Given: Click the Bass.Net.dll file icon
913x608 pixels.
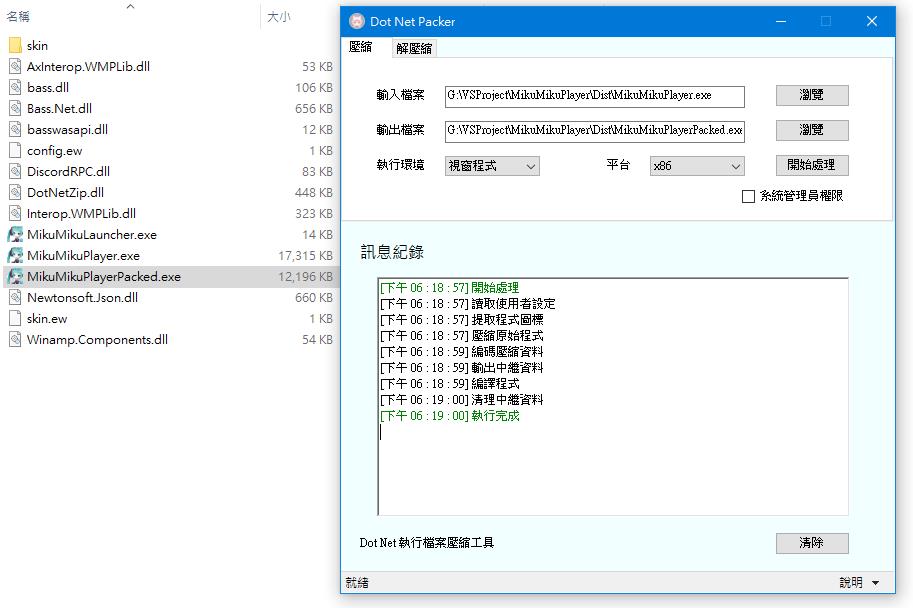Looking at the screenshot, I should tap(15, 108).
